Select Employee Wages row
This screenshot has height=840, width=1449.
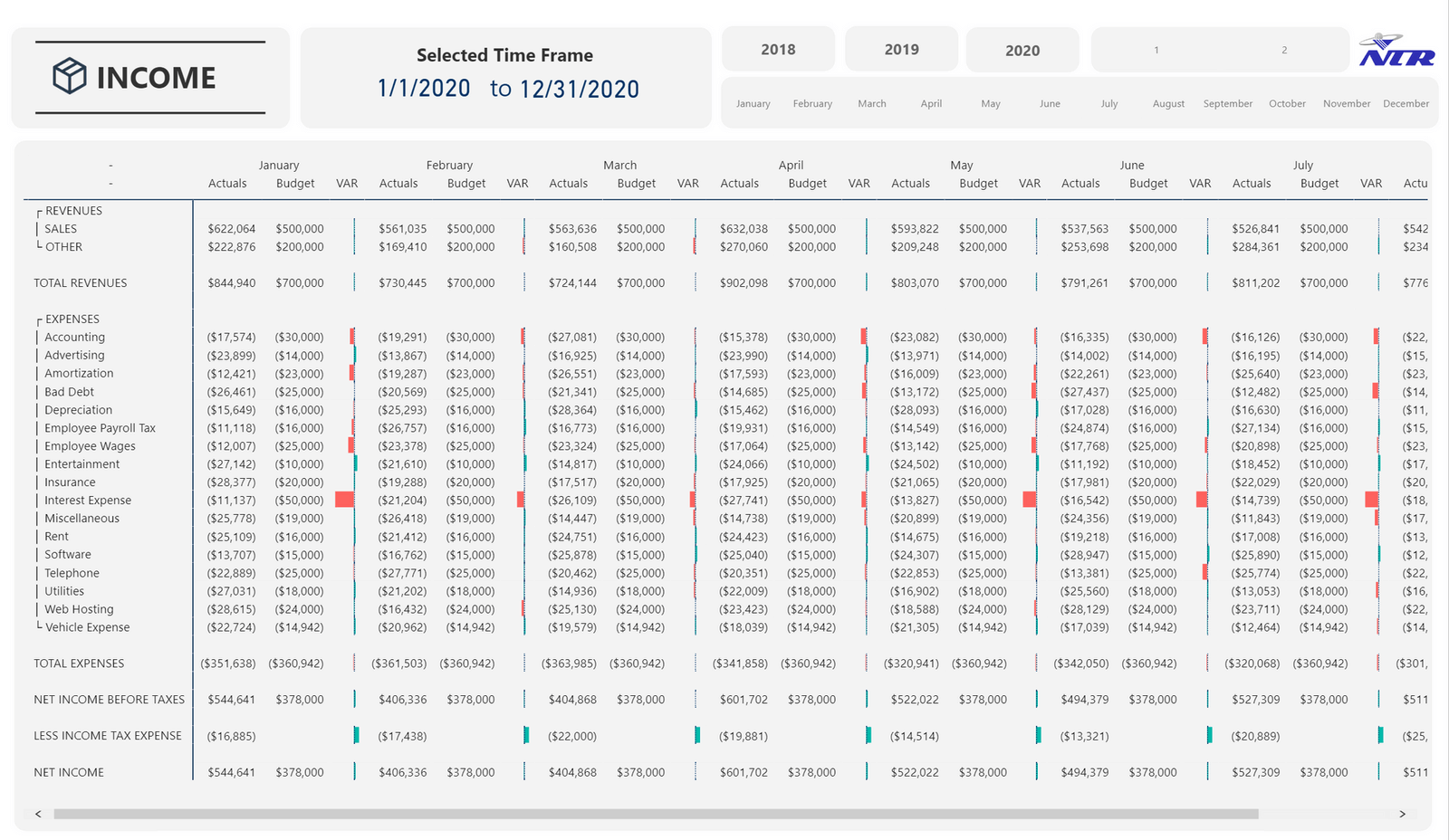click(x=90, y=446)
